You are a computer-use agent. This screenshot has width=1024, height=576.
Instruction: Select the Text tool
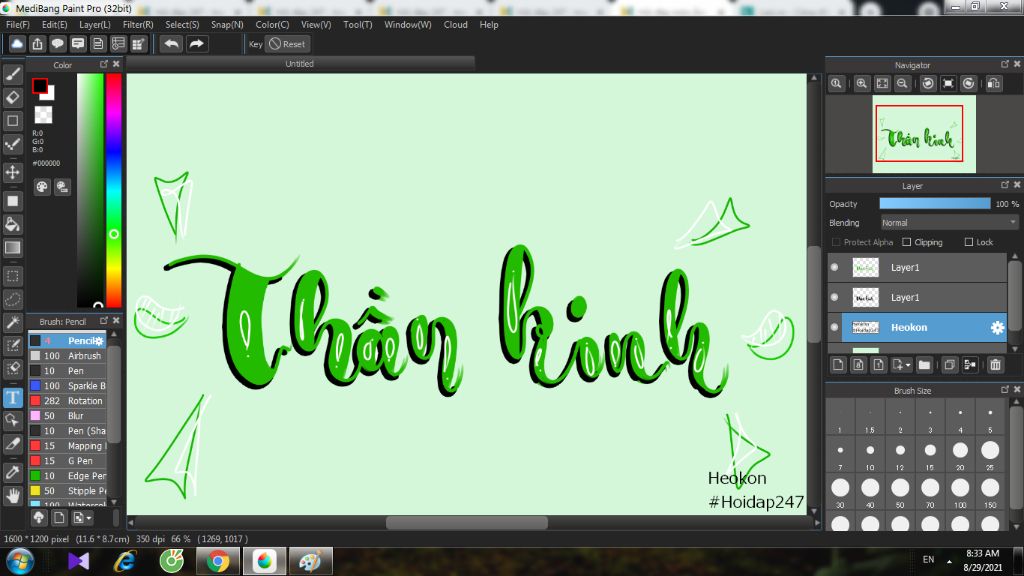point(12,397)
